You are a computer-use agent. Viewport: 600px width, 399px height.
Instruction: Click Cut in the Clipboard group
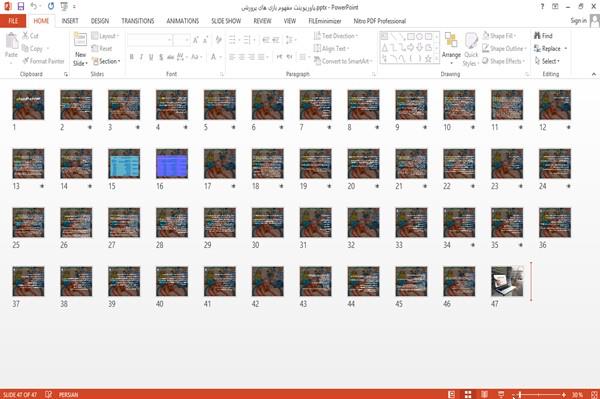coord(30,36)
